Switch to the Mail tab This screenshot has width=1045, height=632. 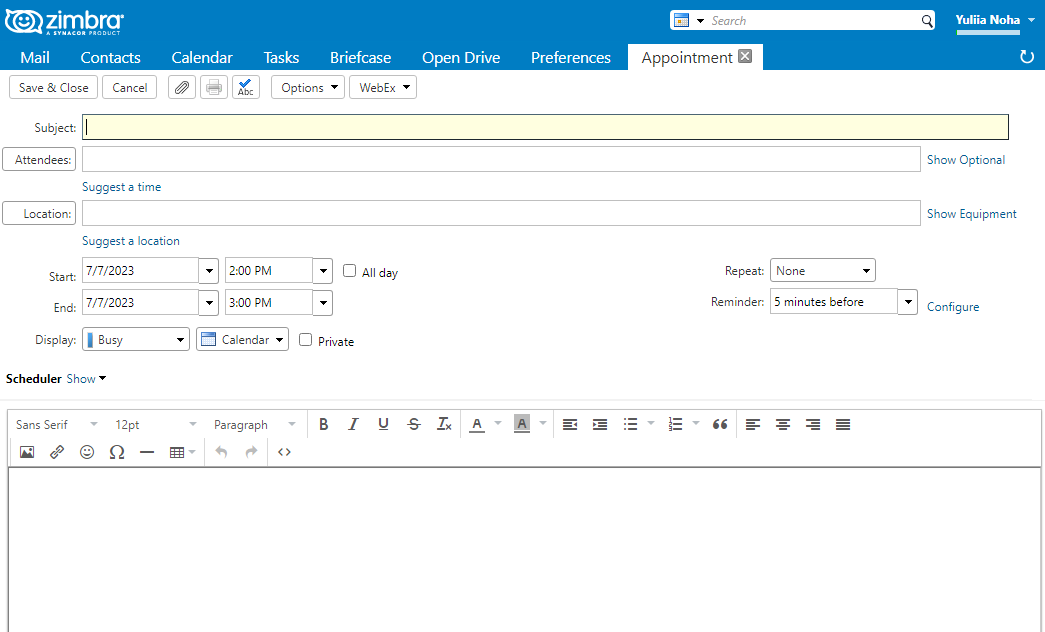click(35, 57)
